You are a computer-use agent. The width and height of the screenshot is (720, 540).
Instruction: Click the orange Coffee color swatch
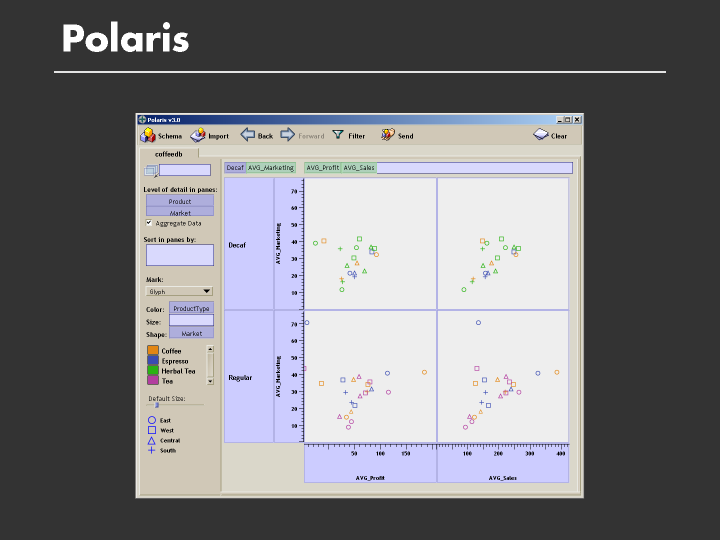click(152, 350)
